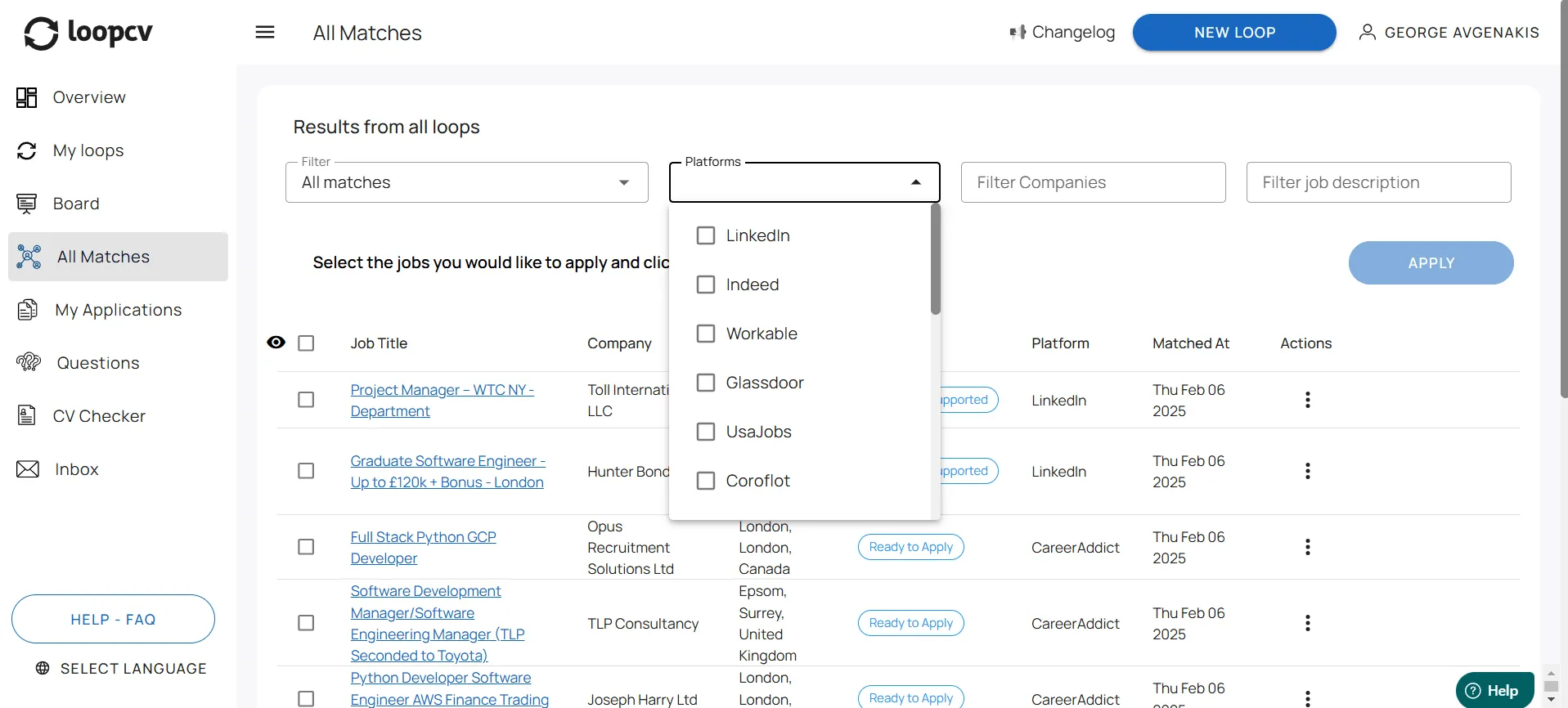Open Software Development Manager job link
The image size is (1568, 708).
[x=438, y=623]
